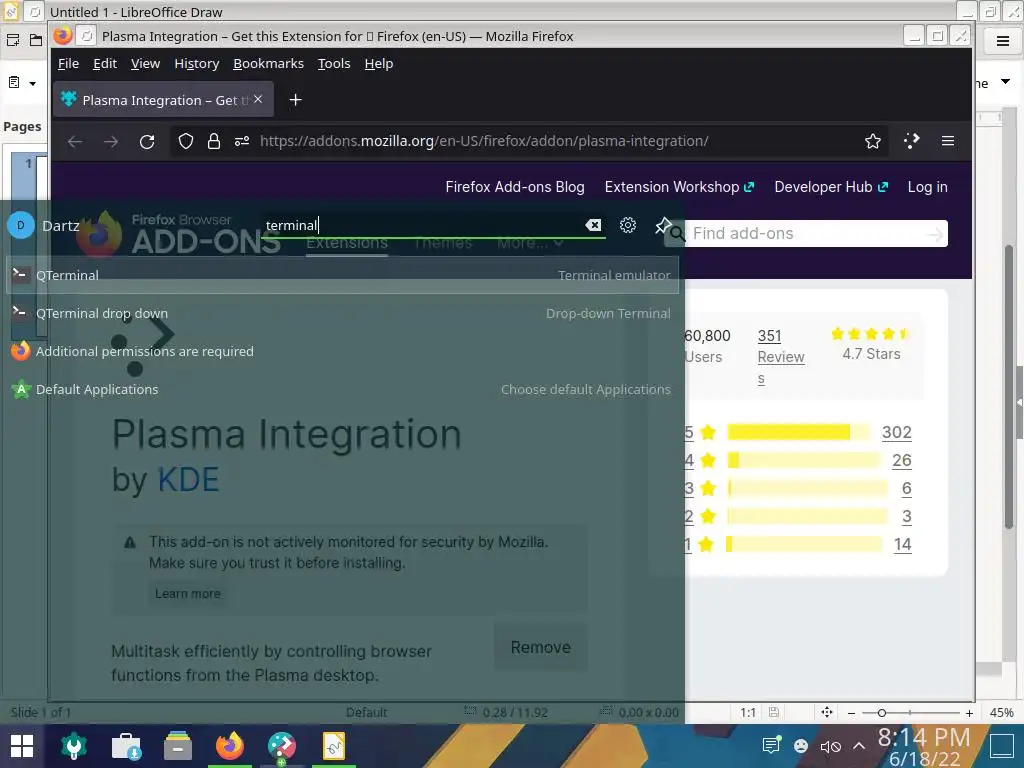Click the muted volume tray icon
The image size is (1024, 768).
click(830, 746)
